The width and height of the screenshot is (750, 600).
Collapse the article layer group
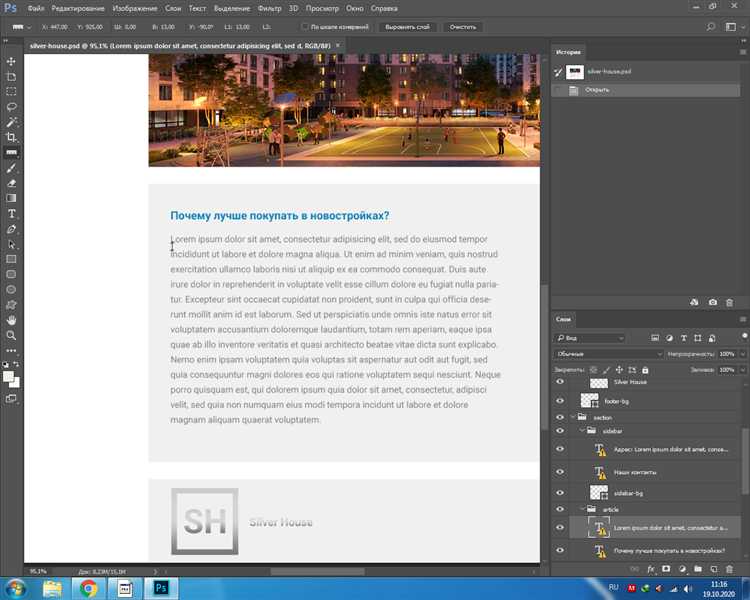pyautogui.click(x=581, y=510)
